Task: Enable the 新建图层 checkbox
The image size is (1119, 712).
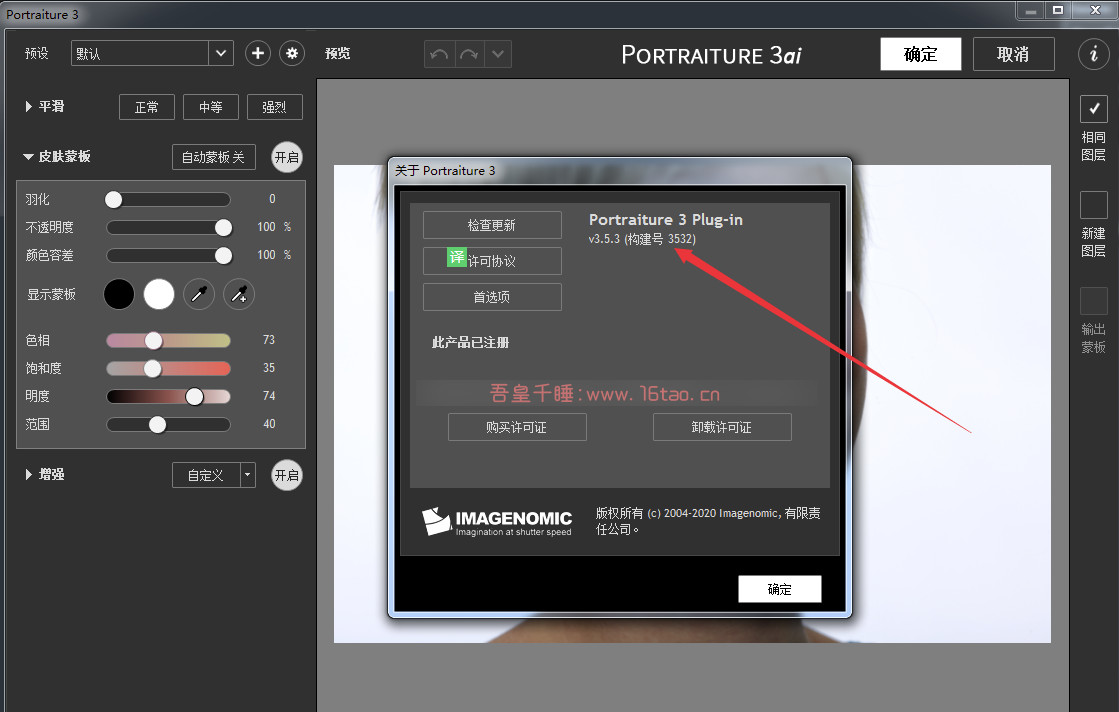Action: pos(1093,205)
